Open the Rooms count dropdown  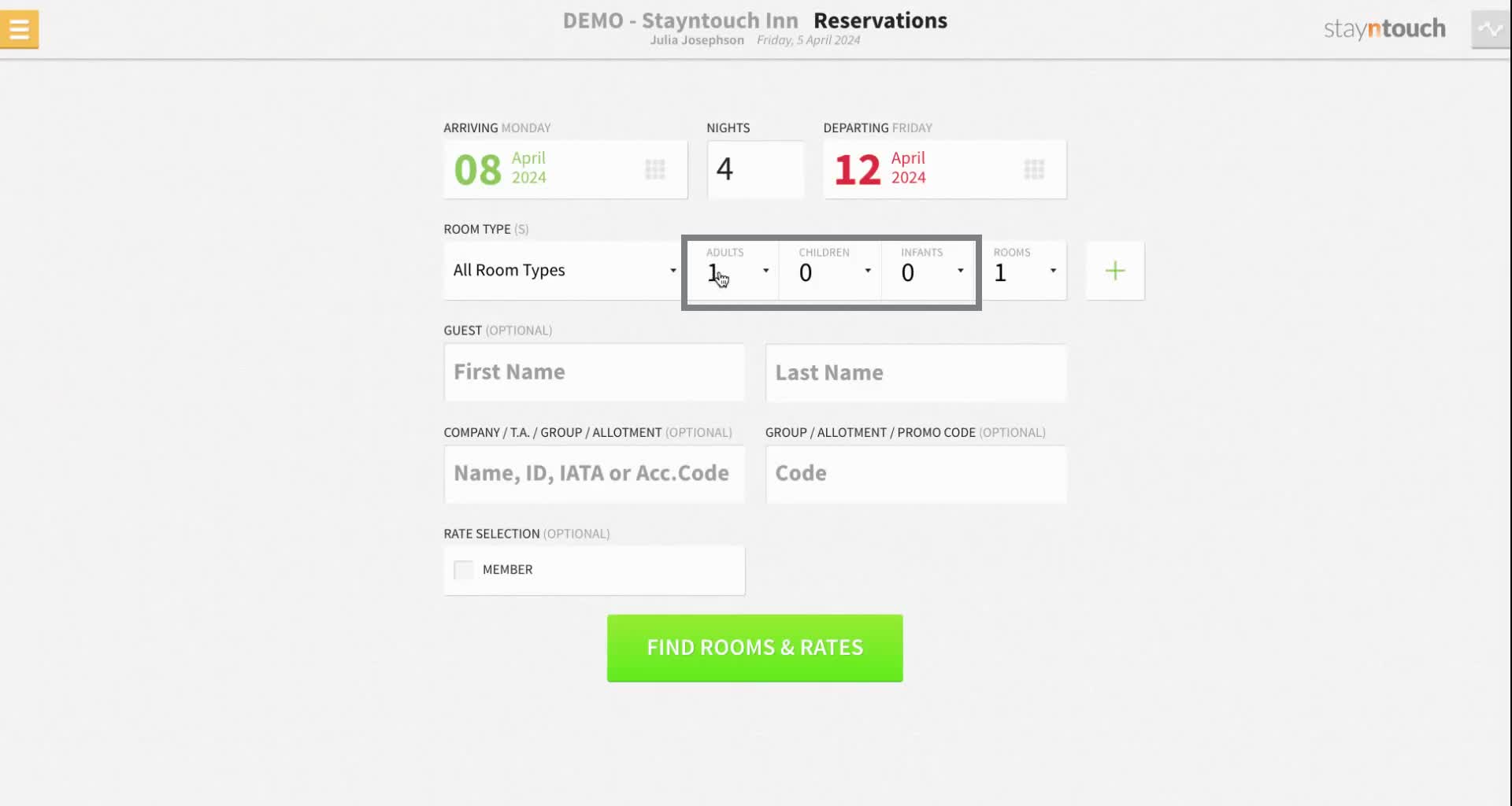1025,271
